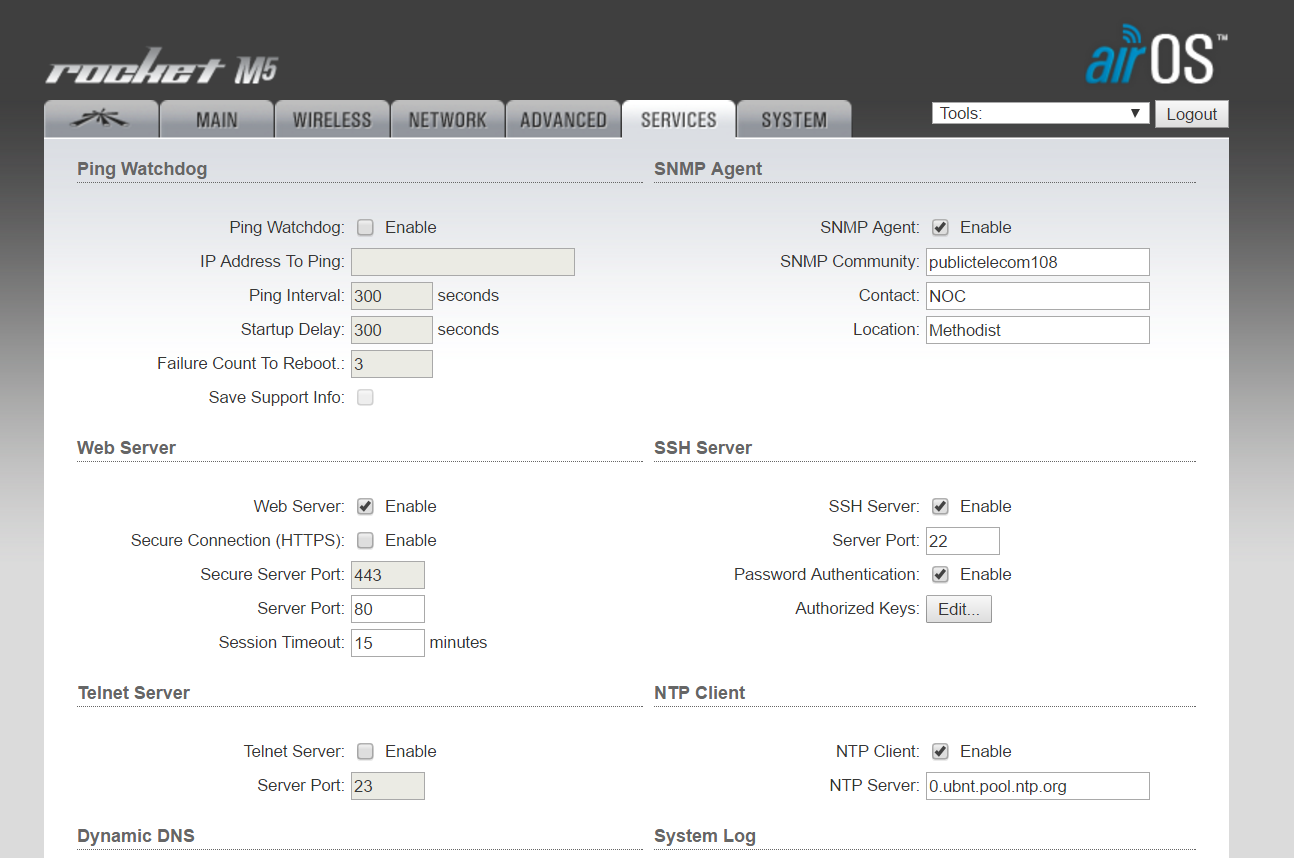
Task: Enable the Ping Watchdog checkbox
Action: click(366, 228)
